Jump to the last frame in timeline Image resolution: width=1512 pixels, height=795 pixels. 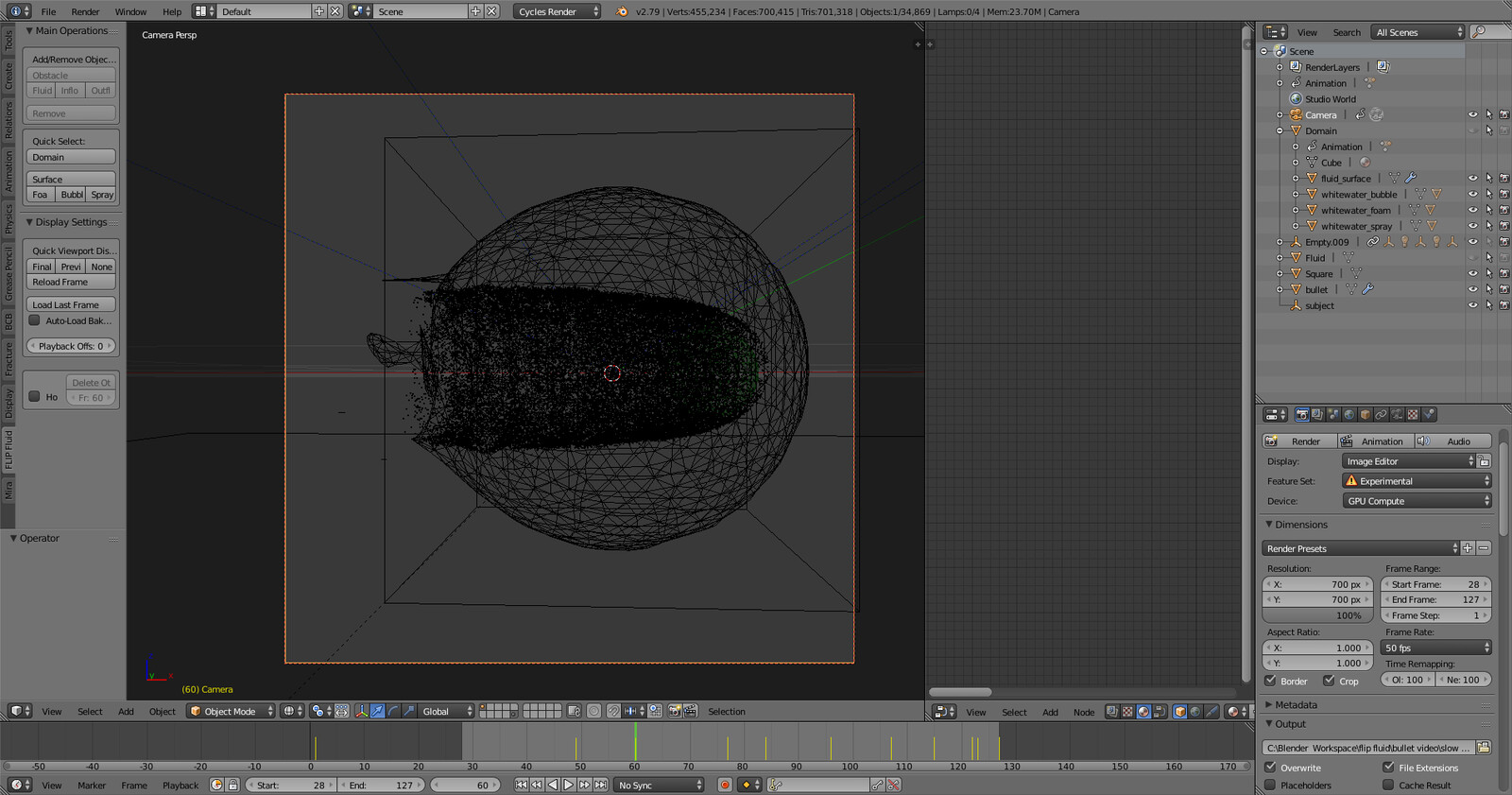(x=600, y=786)
